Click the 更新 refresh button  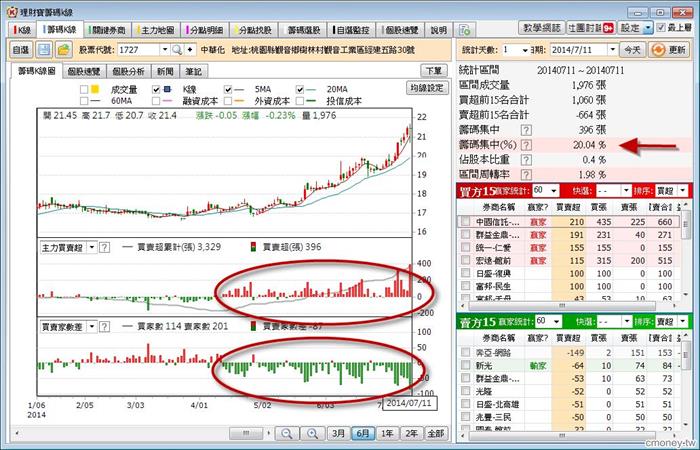click(x=669, y=50)
